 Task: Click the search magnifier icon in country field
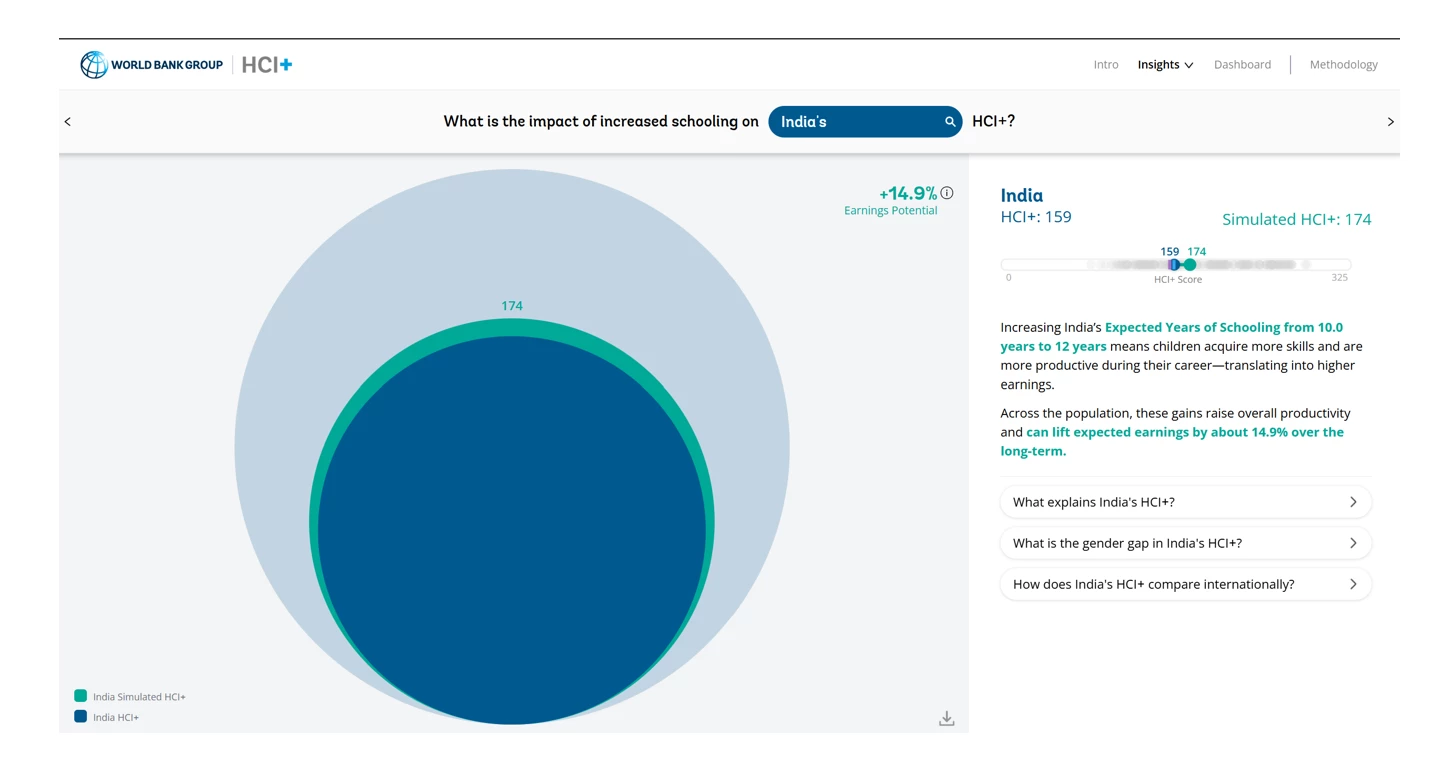click(x=950, y=122)
